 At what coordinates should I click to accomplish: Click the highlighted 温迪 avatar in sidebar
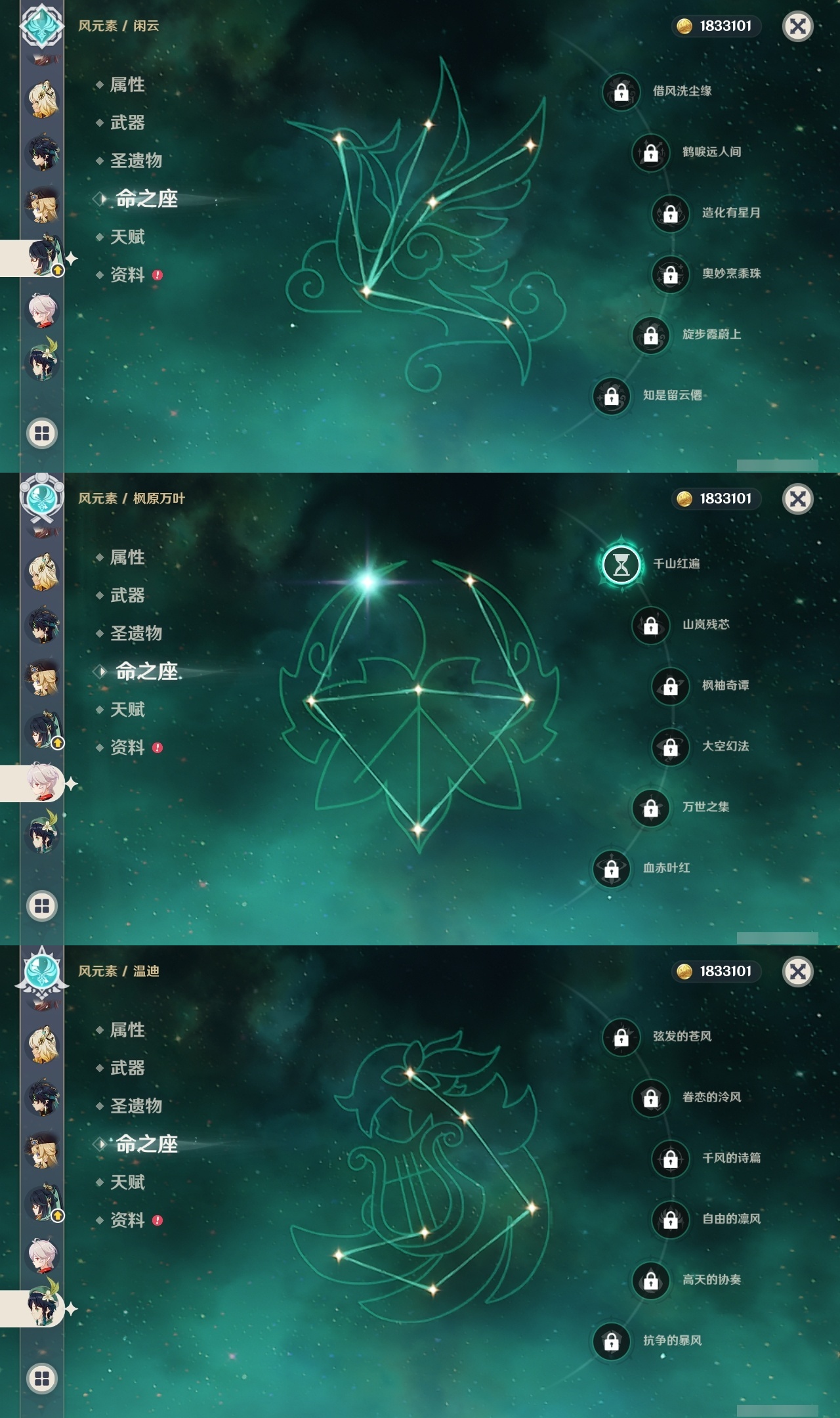44,1306
